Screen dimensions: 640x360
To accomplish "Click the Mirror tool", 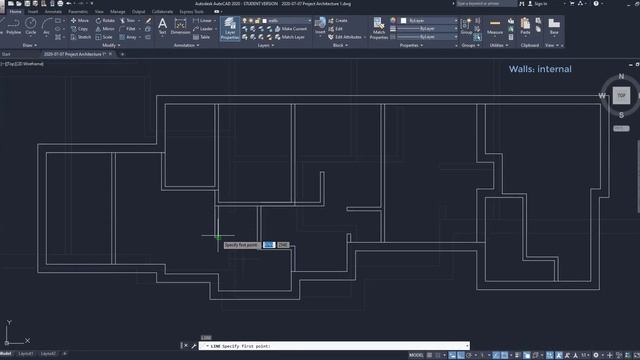I will tap(105, 29).
